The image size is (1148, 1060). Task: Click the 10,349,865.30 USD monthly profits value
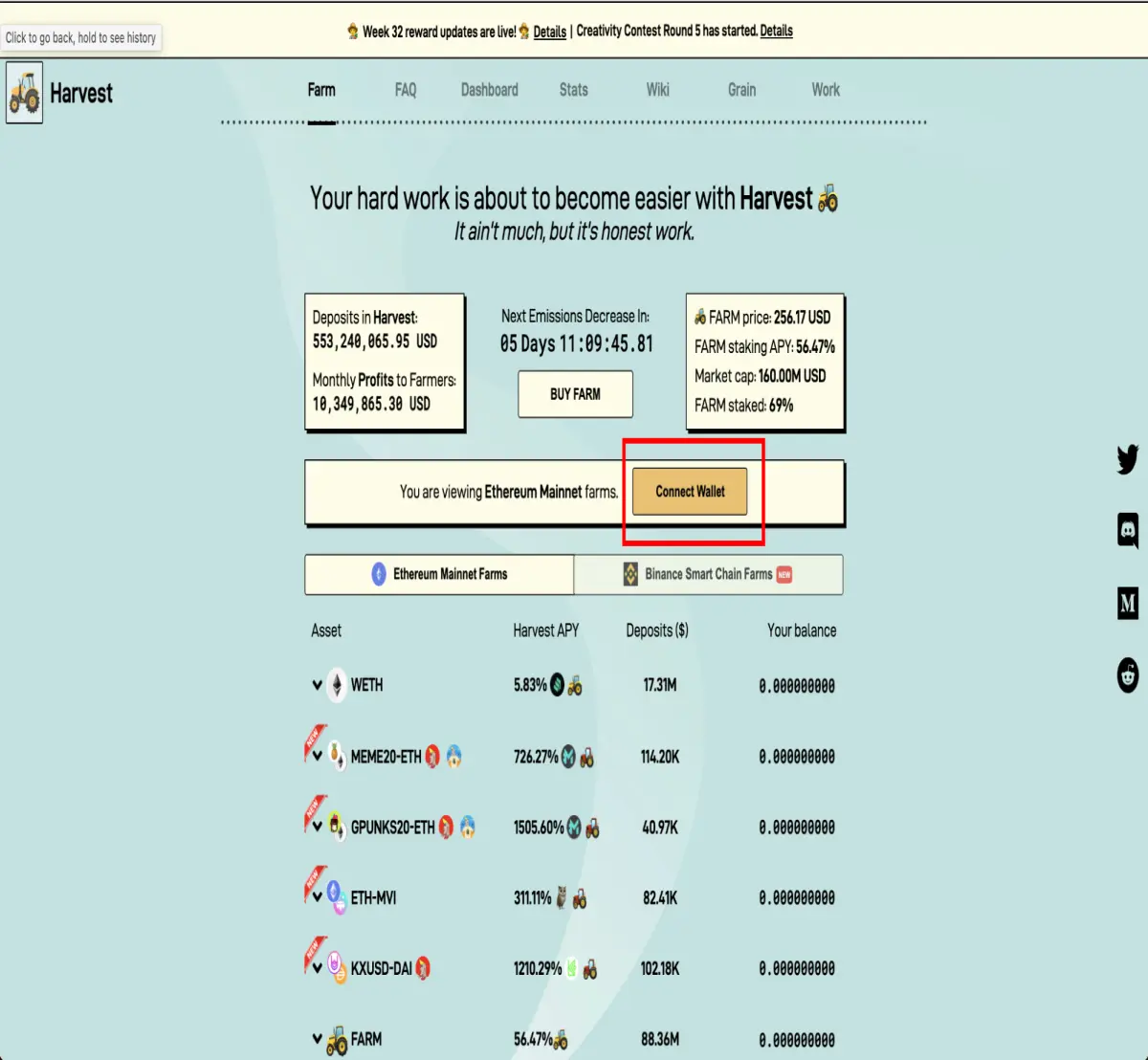371,404
